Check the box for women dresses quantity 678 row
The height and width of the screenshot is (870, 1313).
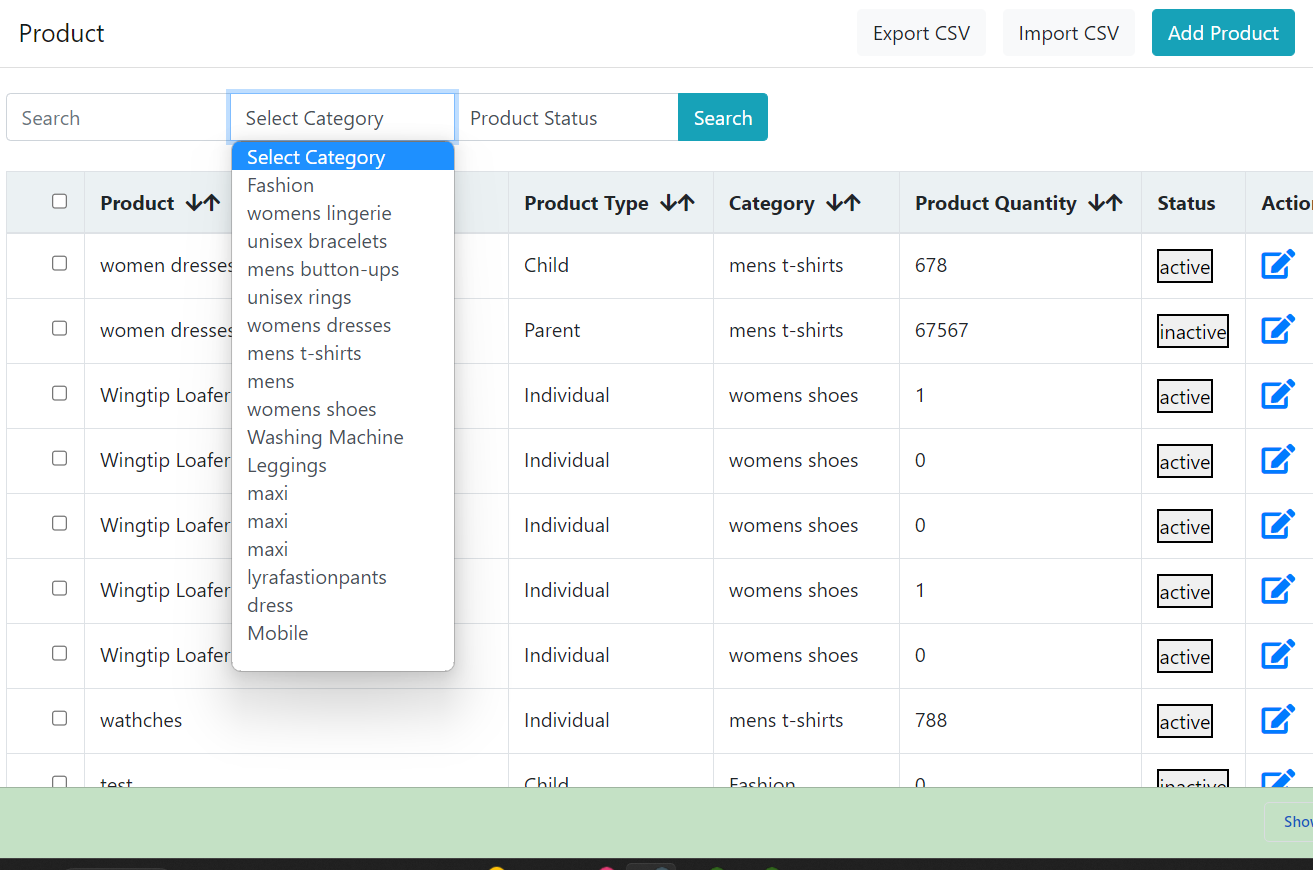click(x=59, y=263)
